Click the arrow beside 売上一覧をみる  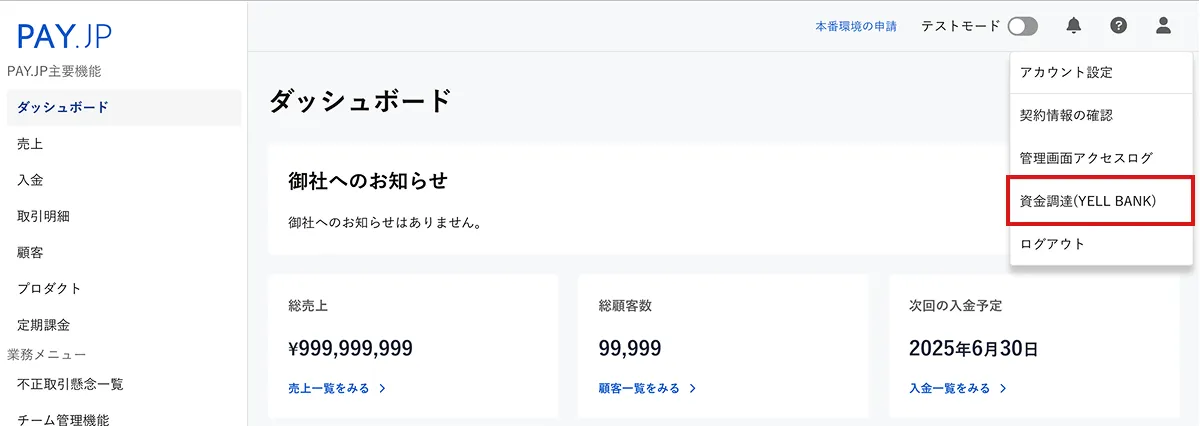coord(383,388)
